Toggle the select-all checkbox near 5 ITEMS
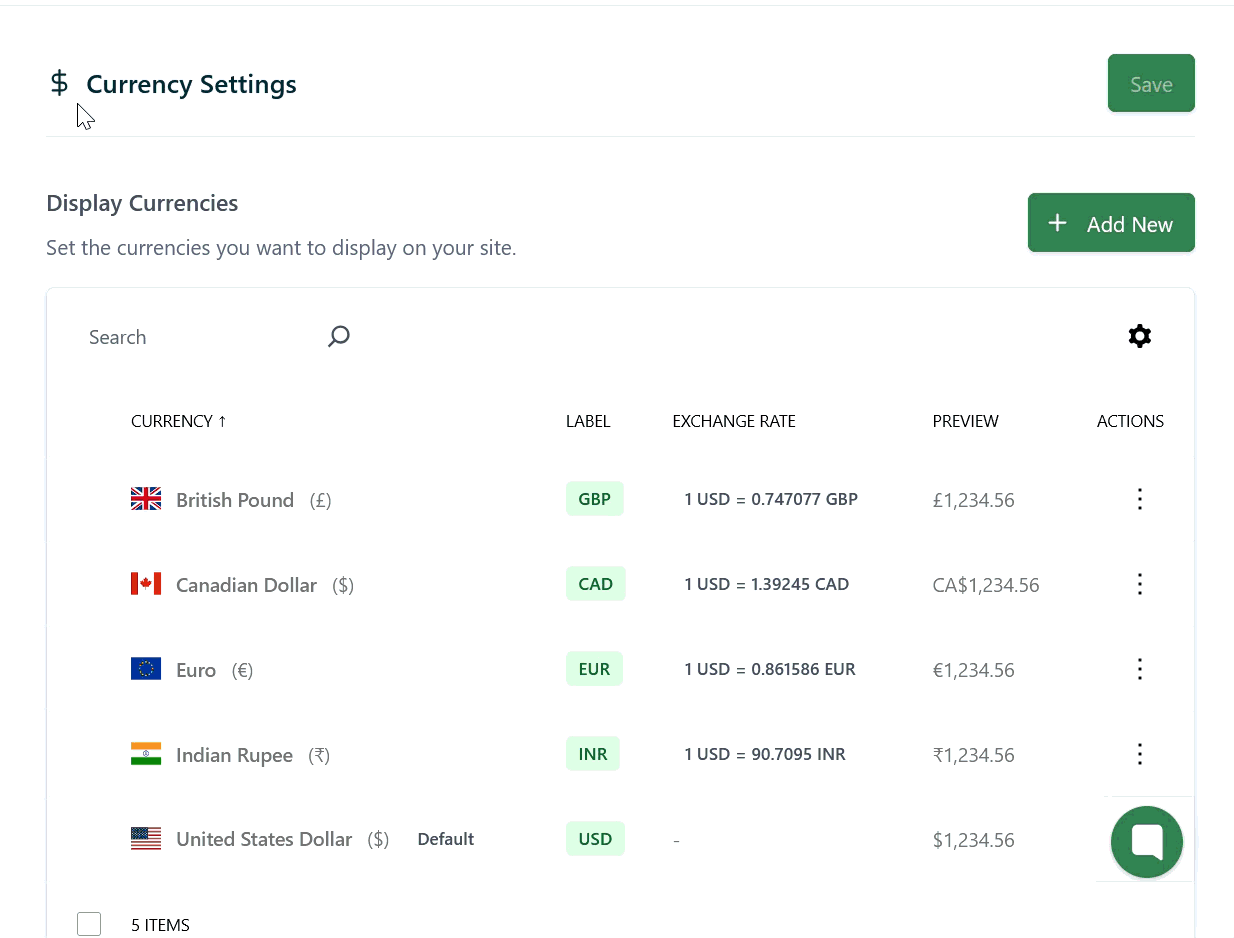The image size is (1234, 938). pos(89,924)
